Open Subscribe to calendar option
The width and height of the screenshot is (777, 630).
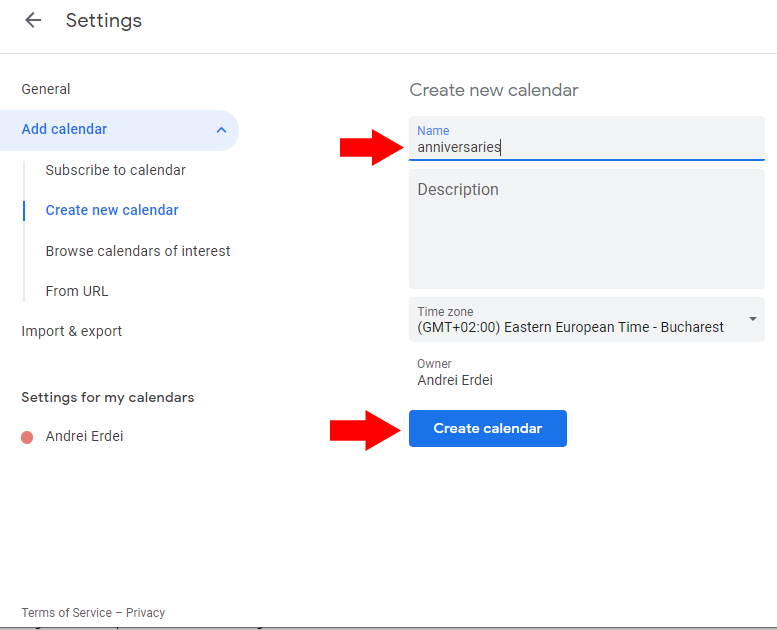[x=116, y=170]
